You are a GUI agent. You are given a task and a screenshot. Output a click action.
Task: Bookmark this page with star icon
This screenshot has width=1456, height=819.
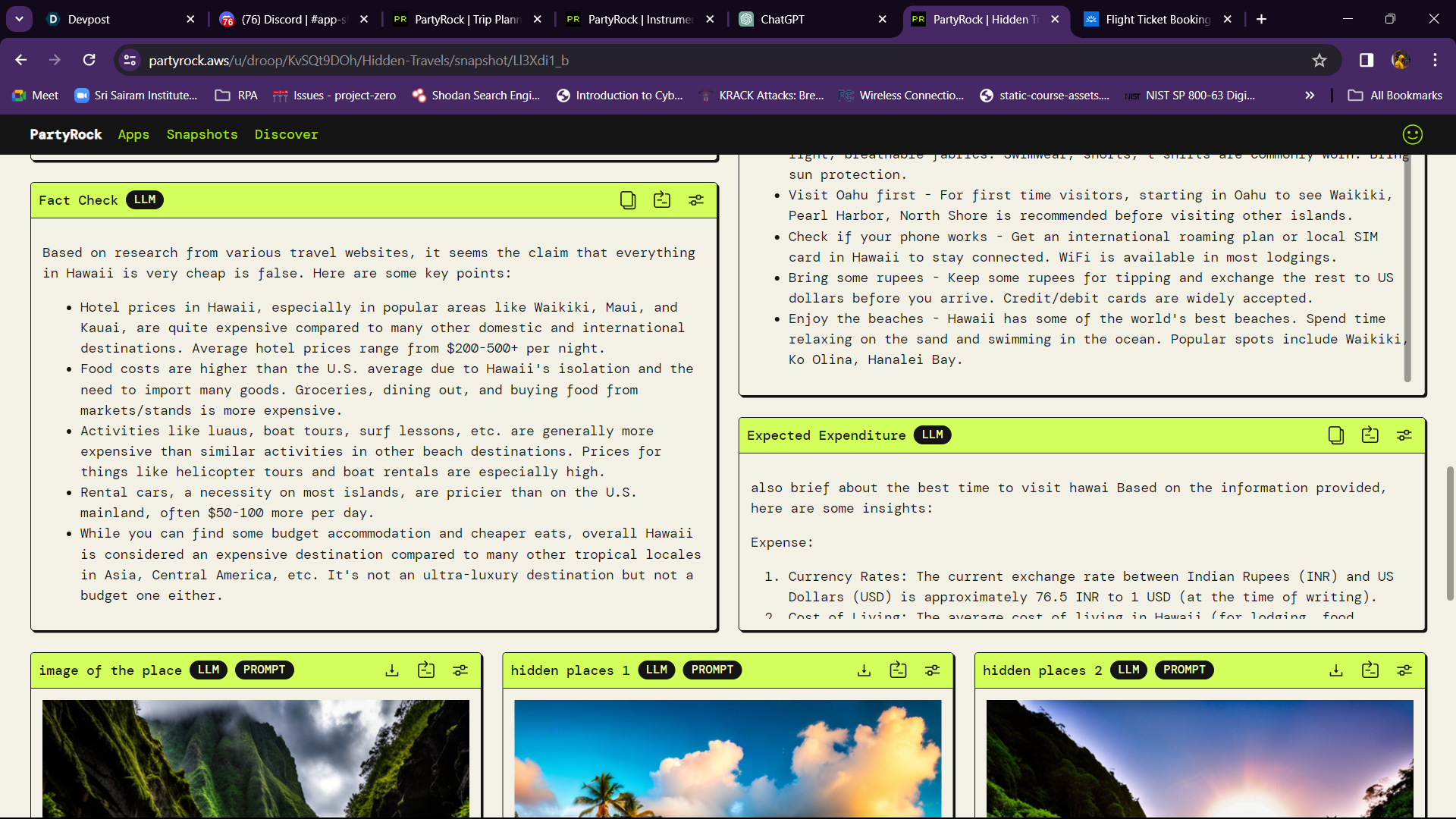1319,60
